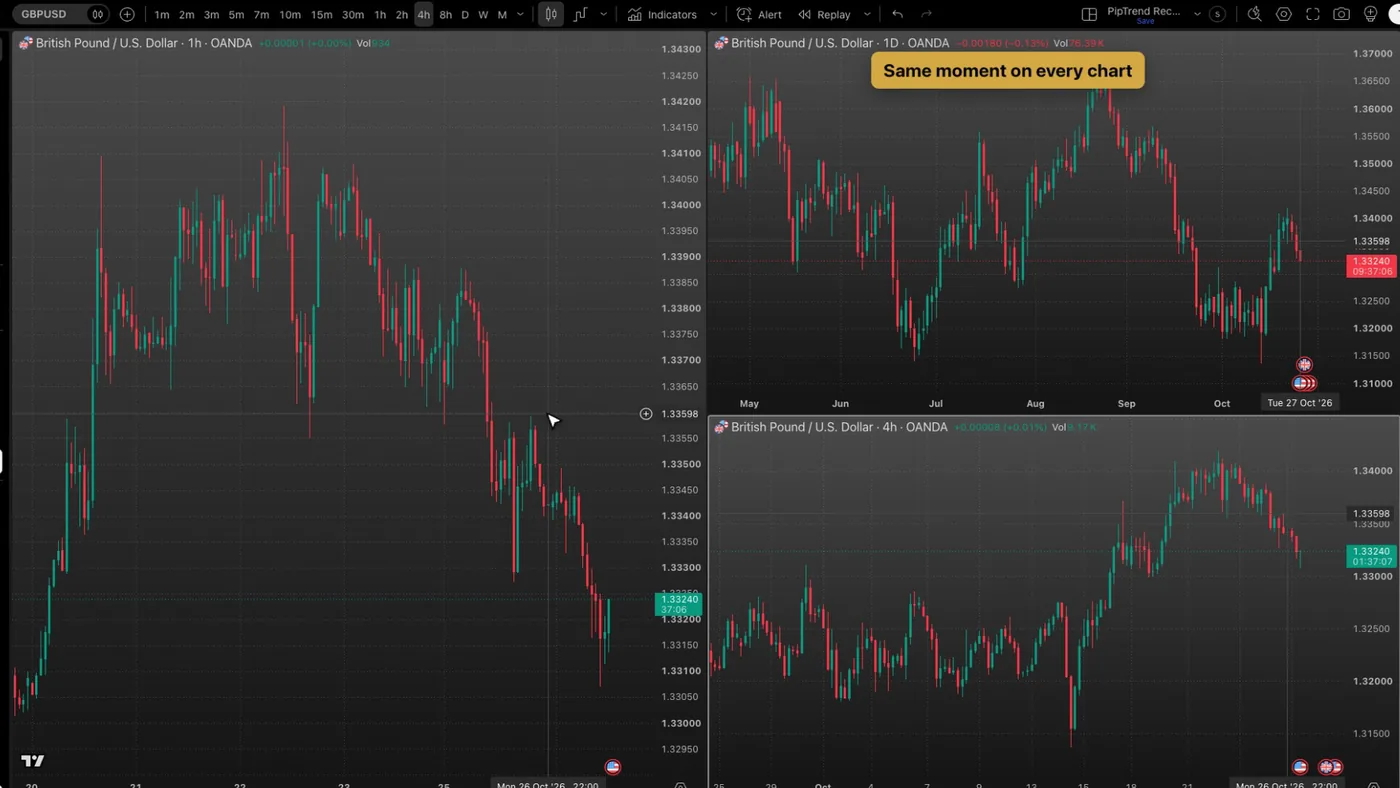Add a symbol with the plus icon
1400x788 pixels.
coord(127,14)
